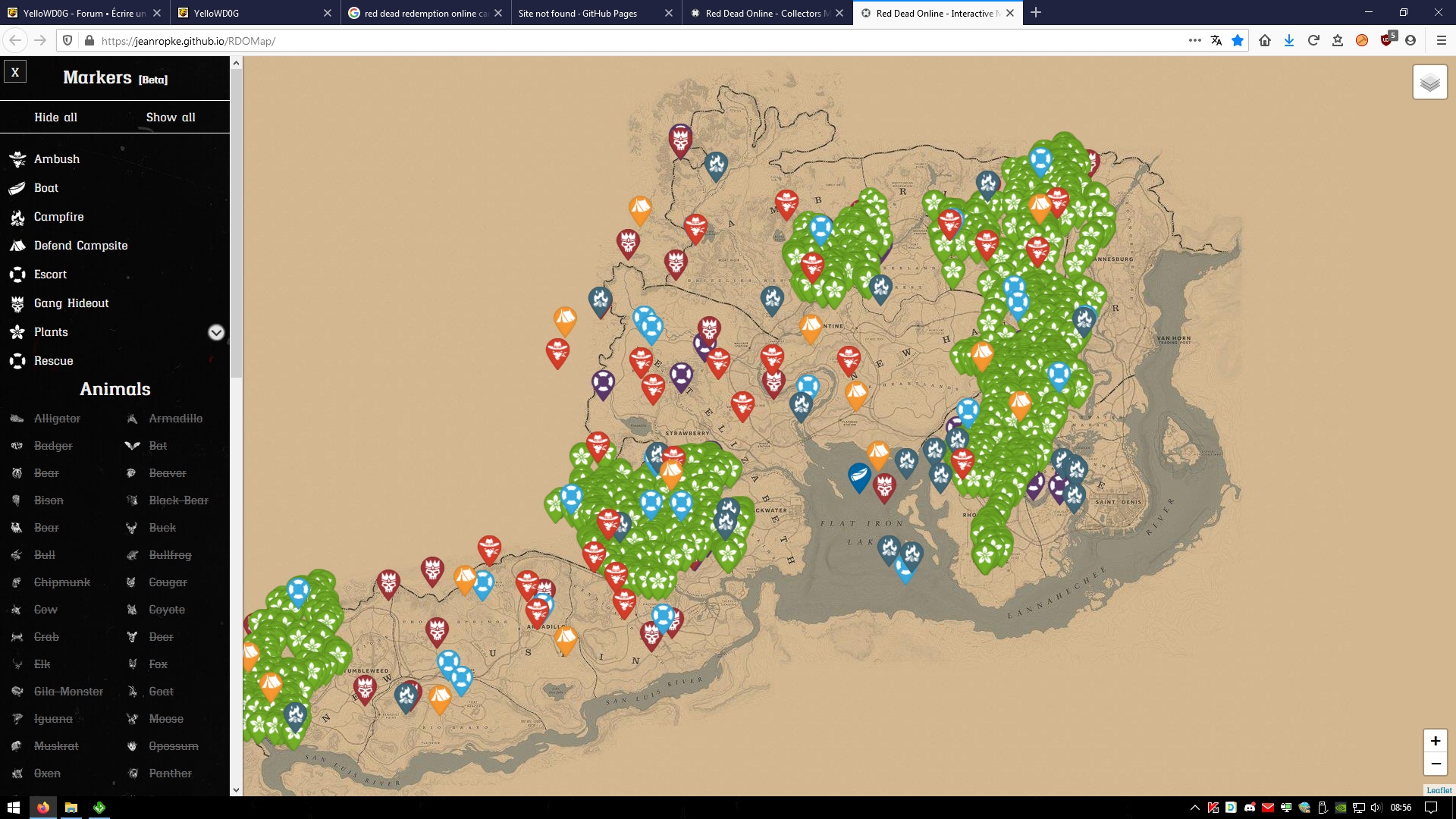Open File Explorer from taskbar
Viewport: 1456px width, 819px height.
(x=71, y=808)
